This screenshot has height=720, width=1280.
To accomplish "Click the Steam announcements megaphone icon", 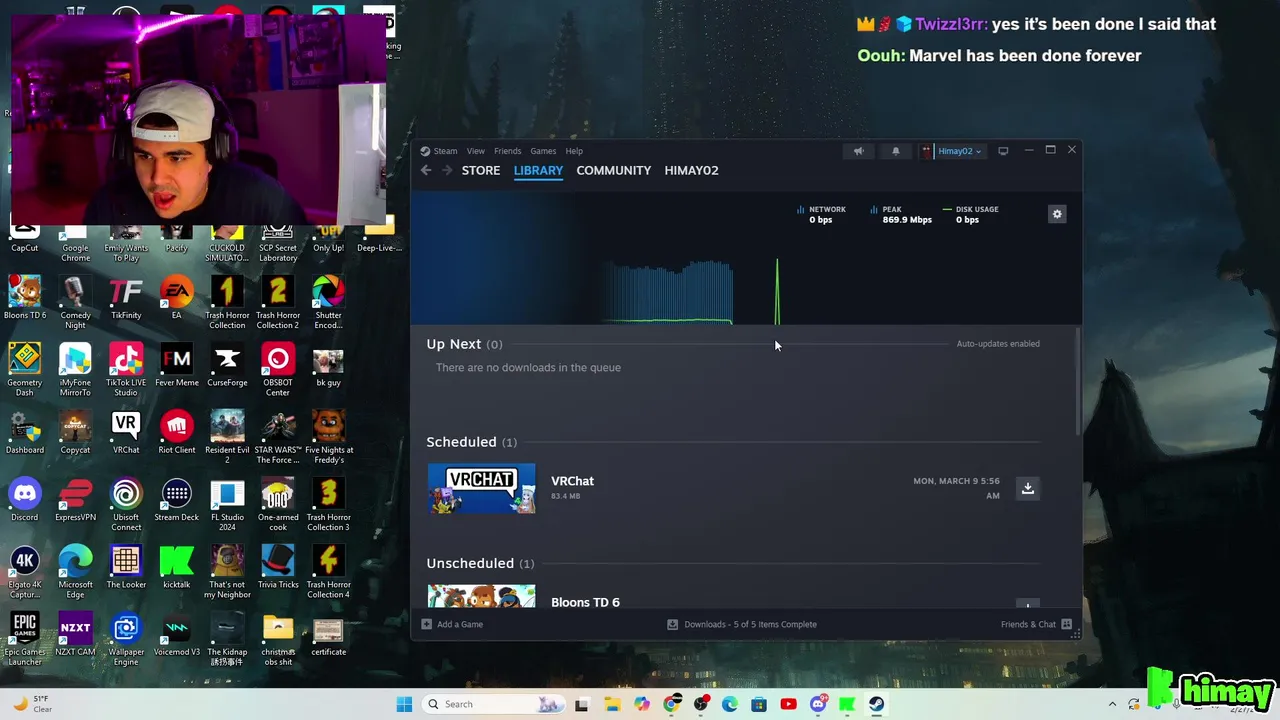I will coord(858,151).
